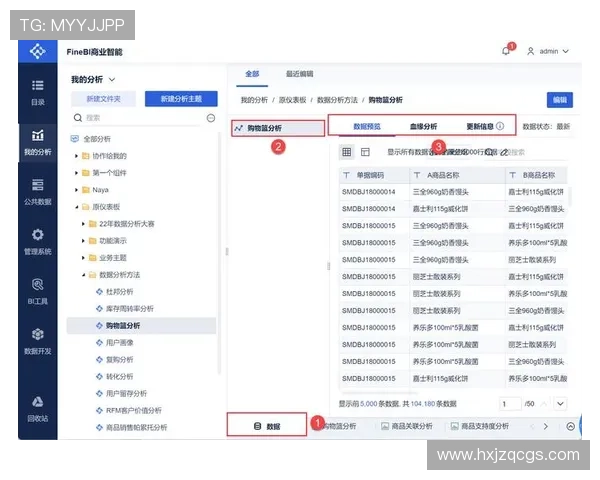The width and height of the screenshot is (600, 480).
Task: Expand the 功能演示 folder
Action: click(83, 241)
